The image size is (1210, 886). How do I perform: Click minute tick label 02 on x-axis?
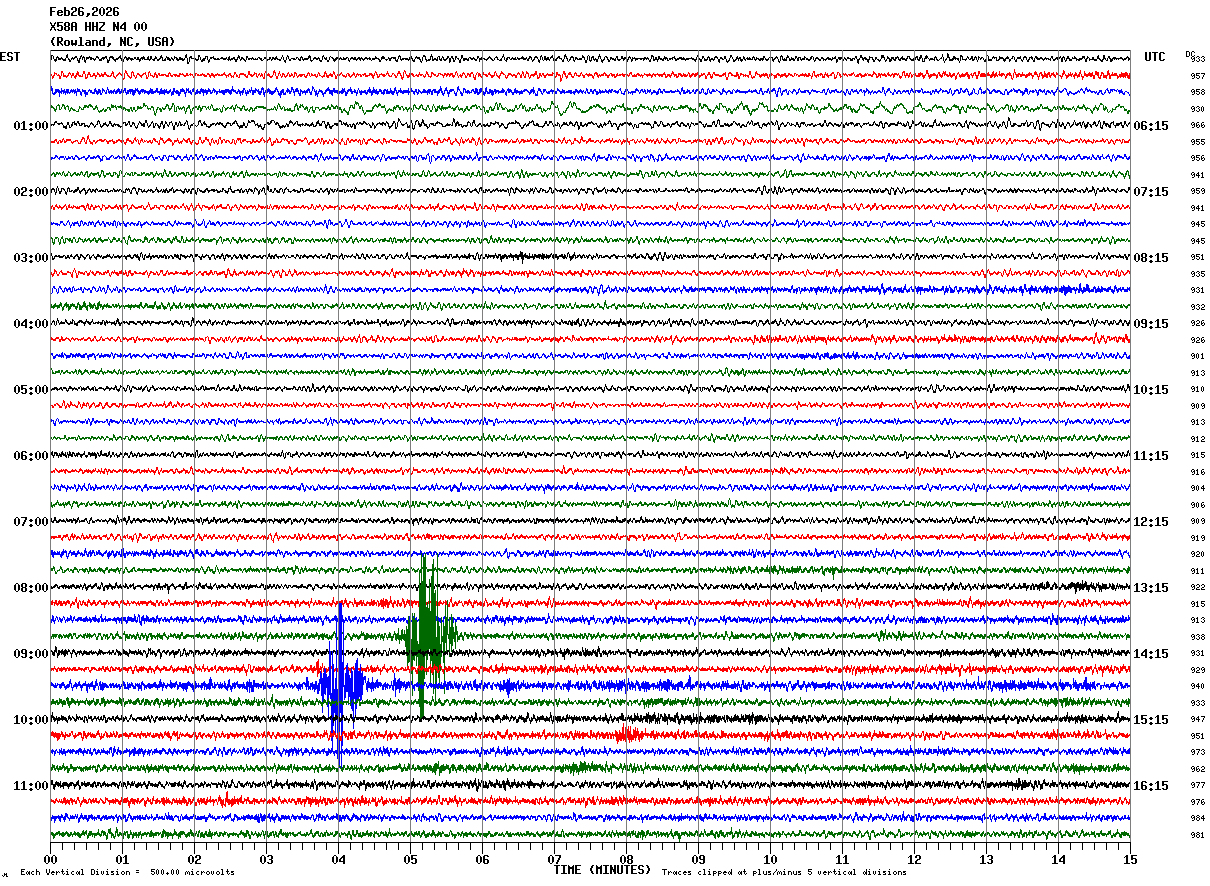[194, 859]
